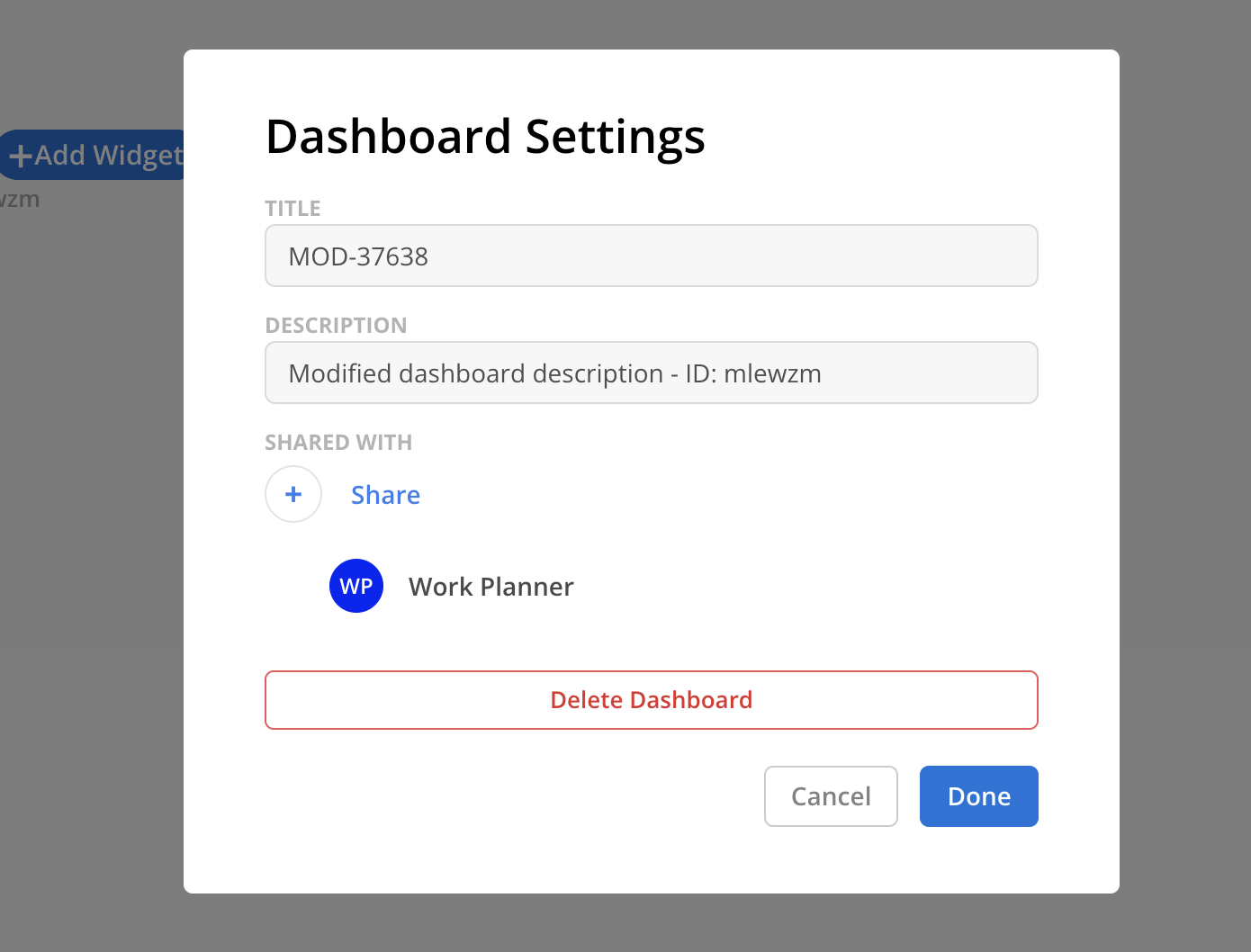
Task: Click the SHARED WITH section label
Action: point(338,443)
